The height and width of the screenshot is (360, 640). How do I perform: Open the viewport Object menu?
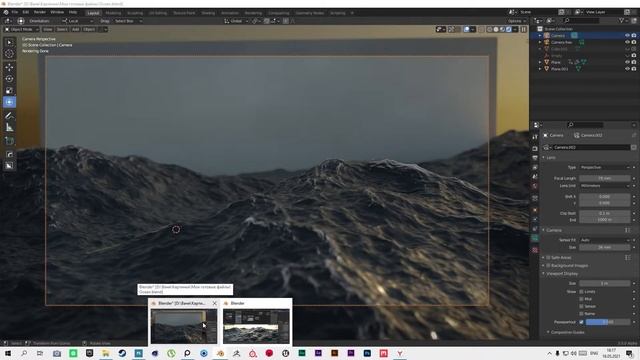tap(89, 29)
